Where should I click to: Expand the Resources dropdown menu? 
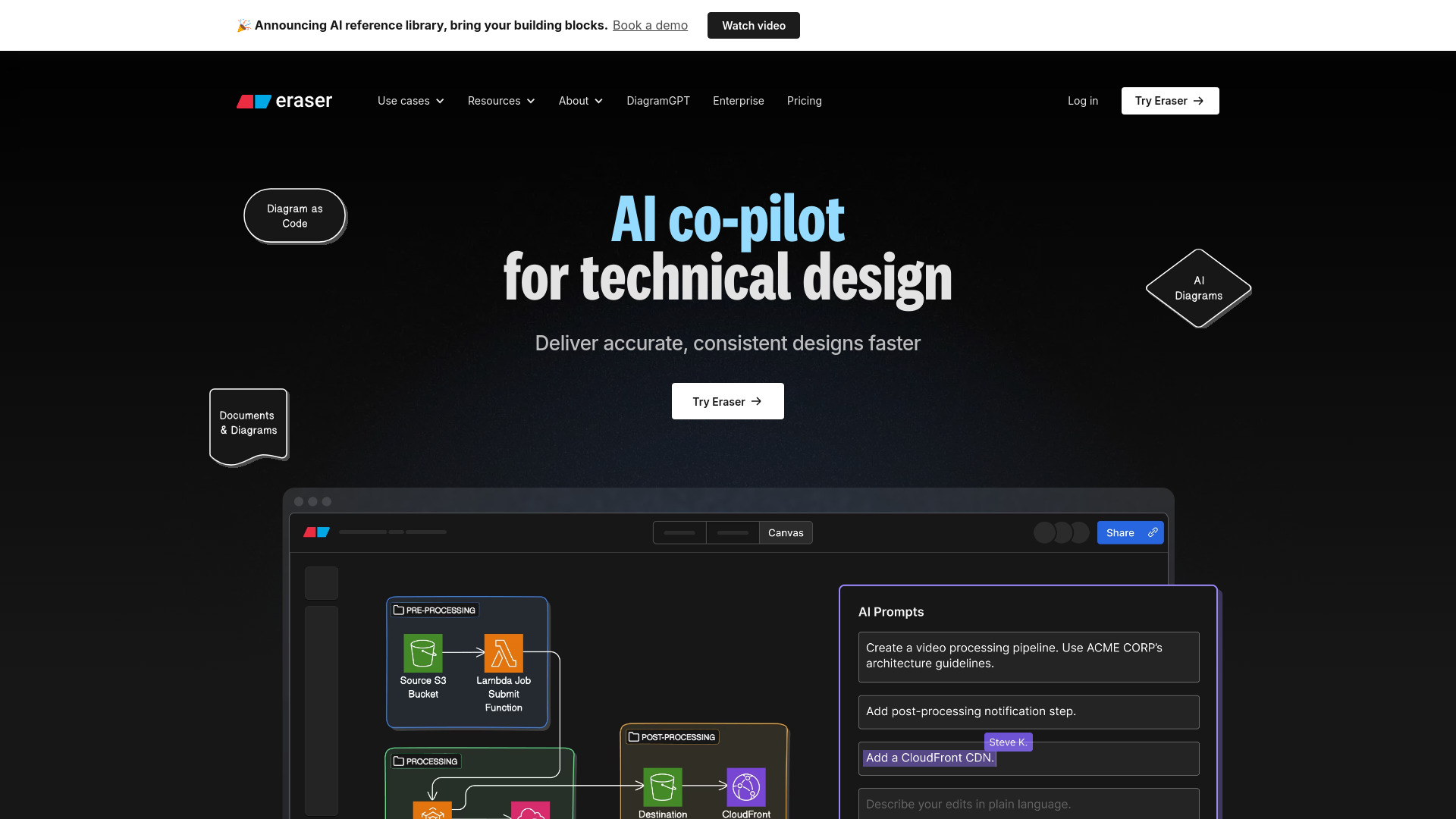501,100
